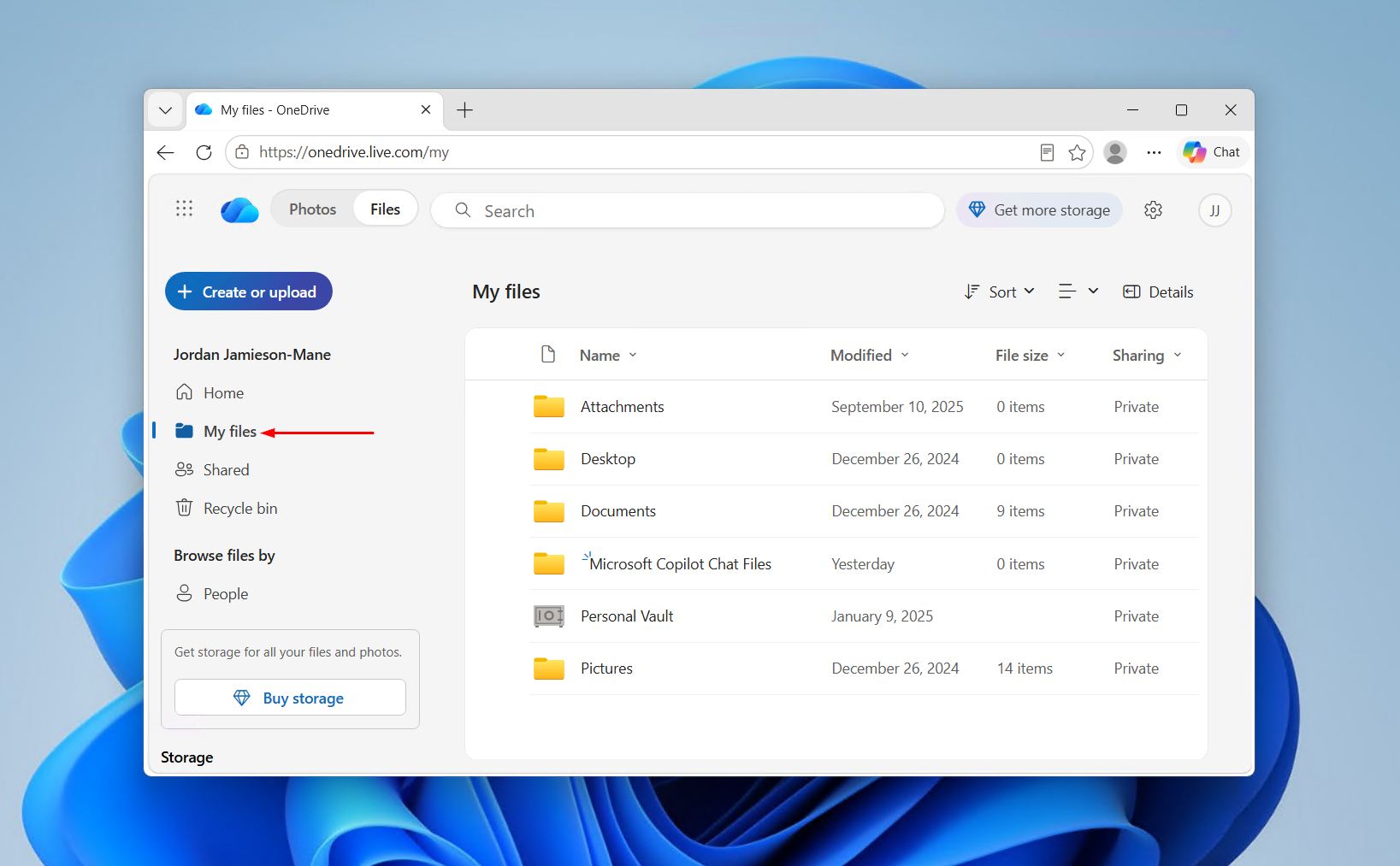Open the immersive reader icon
Viewport: 1400px width, 866px height.
1047,152
